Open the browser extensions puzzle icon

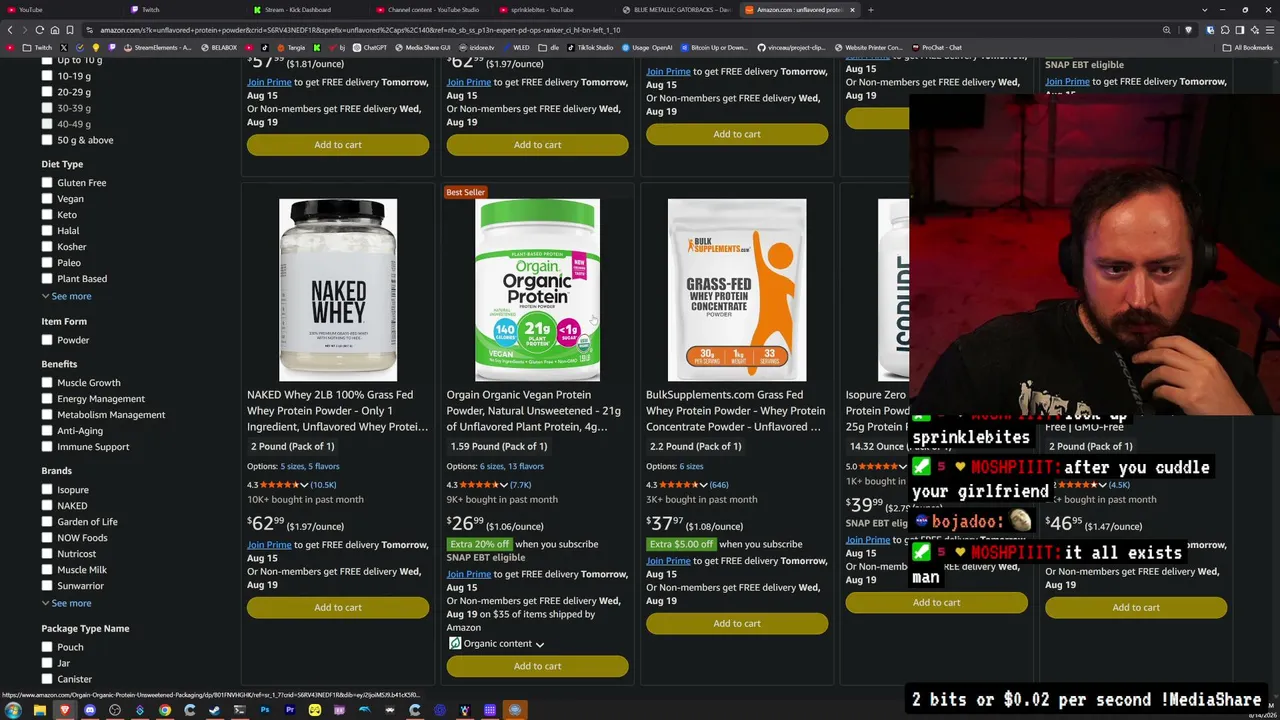(x=1226, y=30)
